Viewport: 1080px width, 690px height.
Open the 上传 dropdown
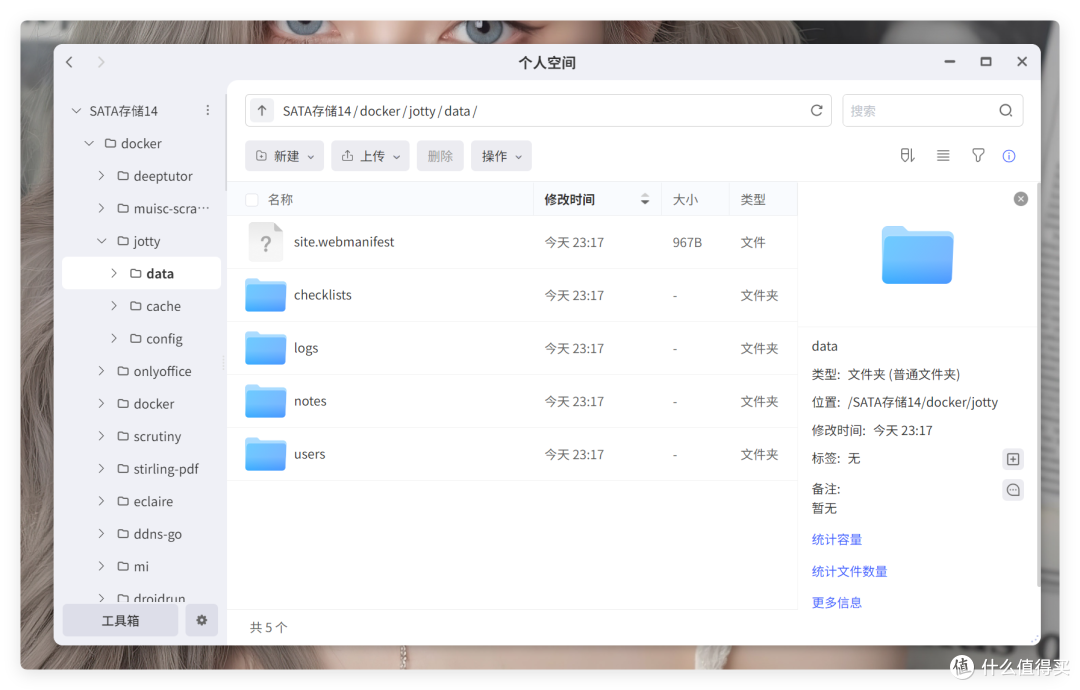point(371,156)
